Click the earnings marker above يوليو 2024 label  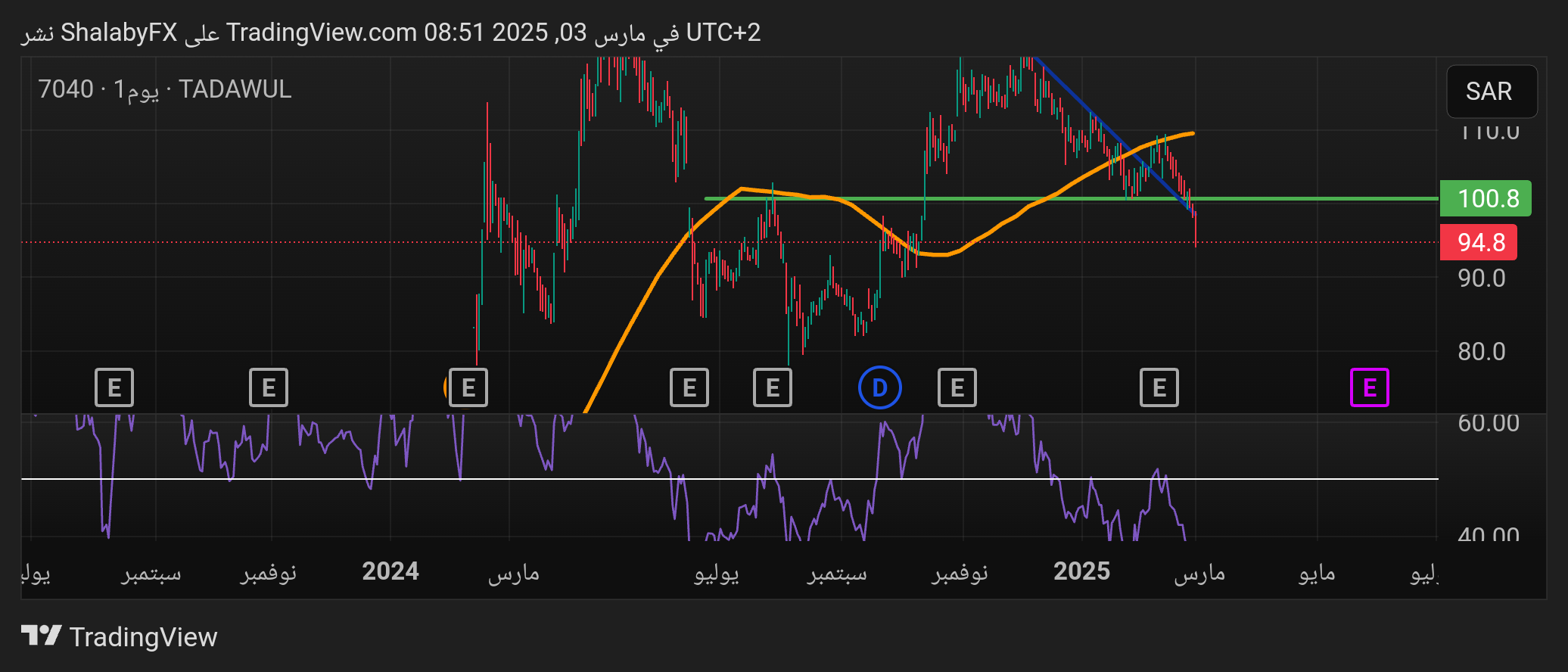point(689,387)
